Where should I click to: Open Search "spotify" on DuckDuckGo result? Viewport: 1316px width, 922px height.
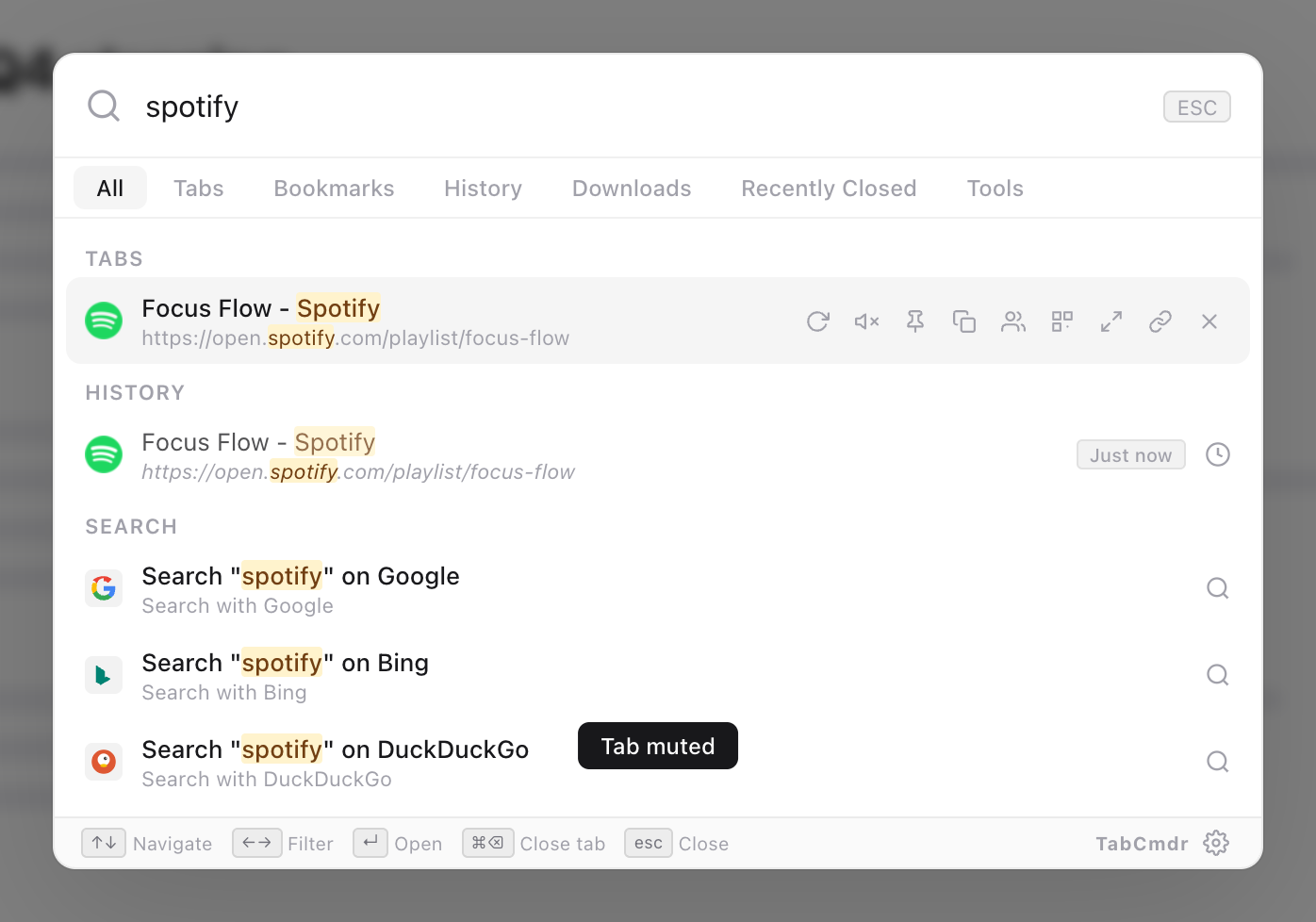click(658, 762)
